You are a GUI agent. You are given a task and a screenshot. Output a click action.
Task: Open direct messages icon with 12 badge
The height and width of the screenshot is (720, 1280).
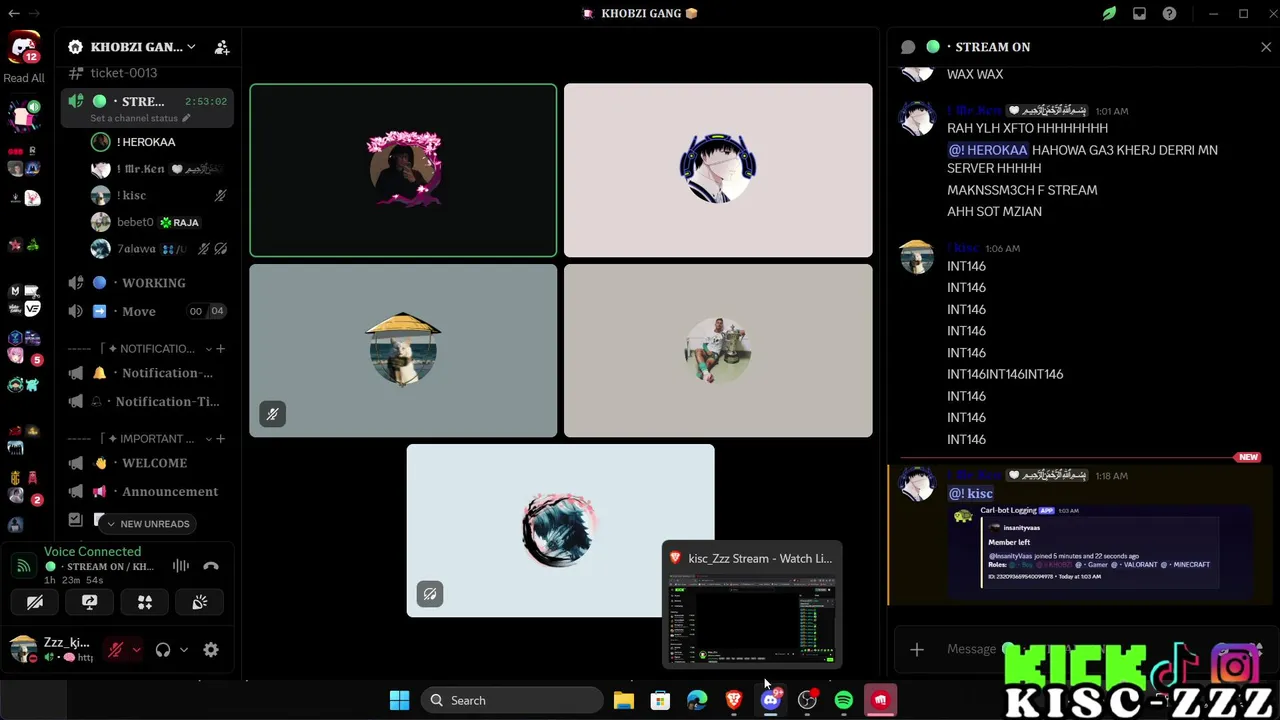24,48
